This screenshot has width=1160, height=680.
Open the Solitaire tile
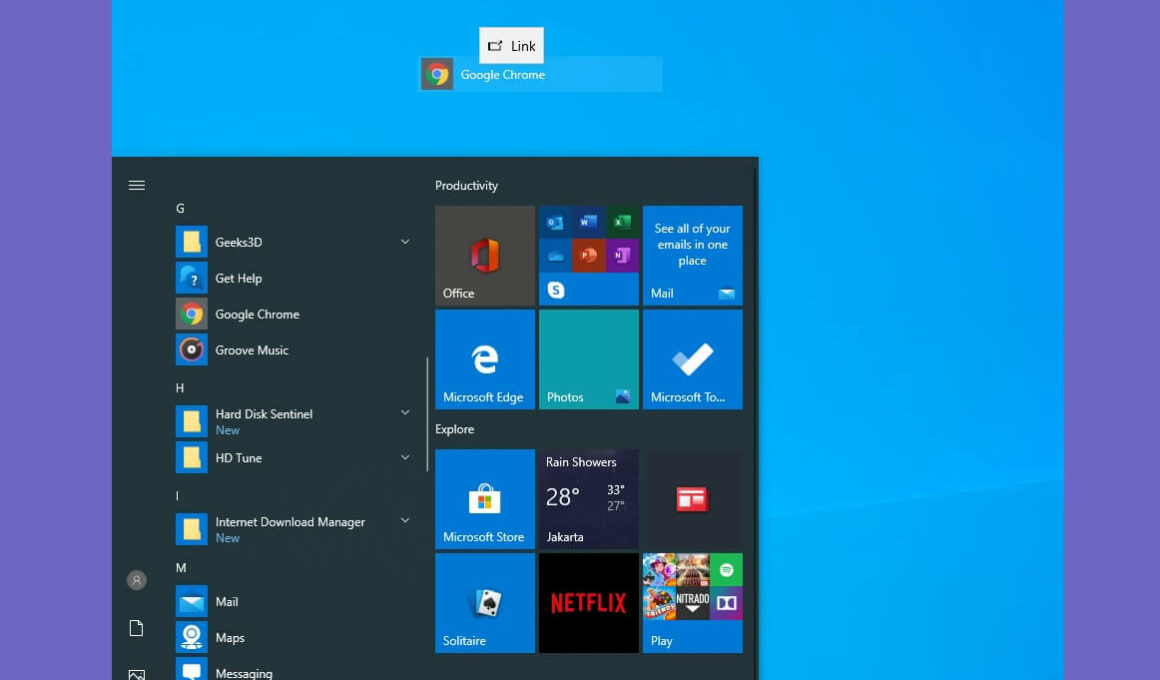[x=485, y=603]
